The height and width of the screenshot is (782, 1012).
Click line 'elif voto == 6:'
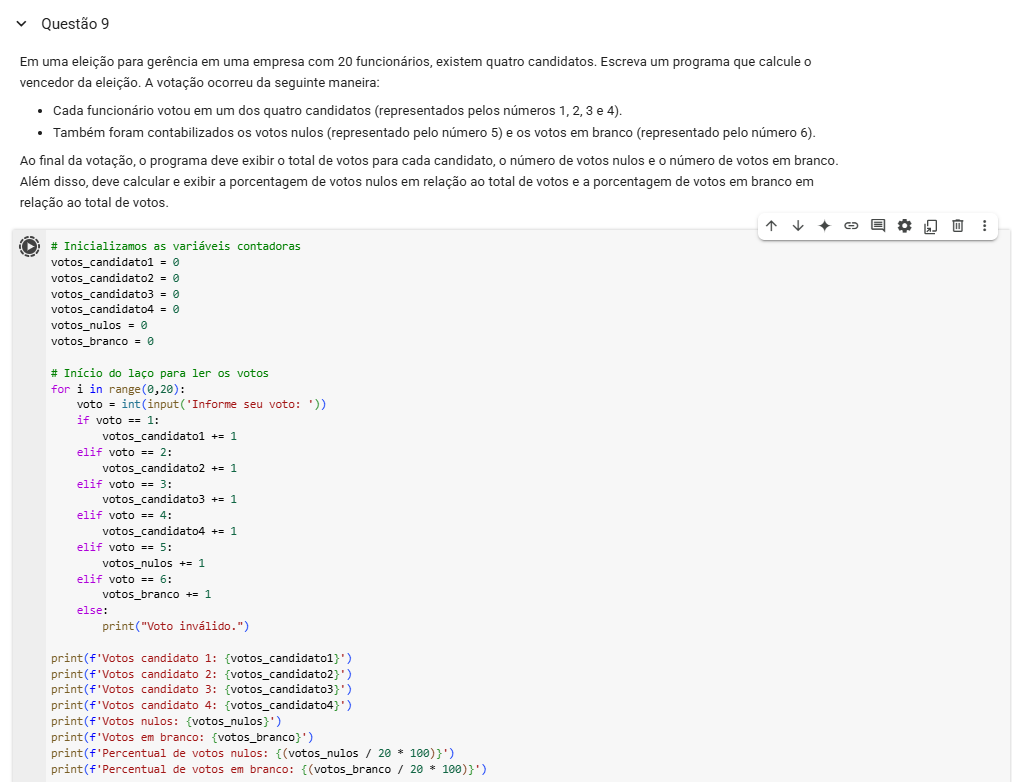pyautogui.click(x=125, y=579)
